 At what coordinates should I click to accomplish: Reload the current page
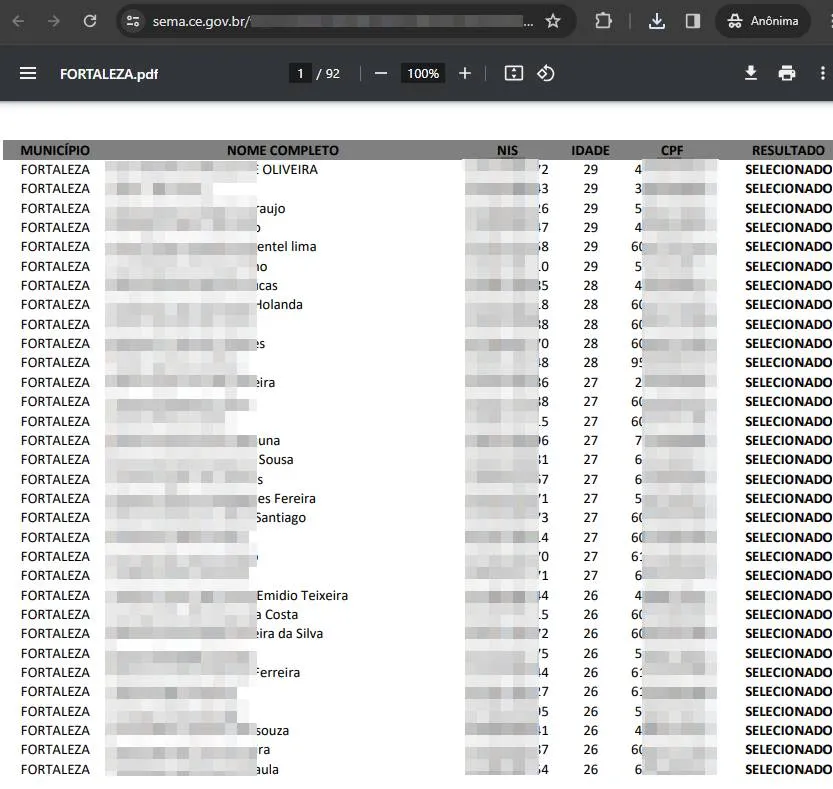point(90,21)
